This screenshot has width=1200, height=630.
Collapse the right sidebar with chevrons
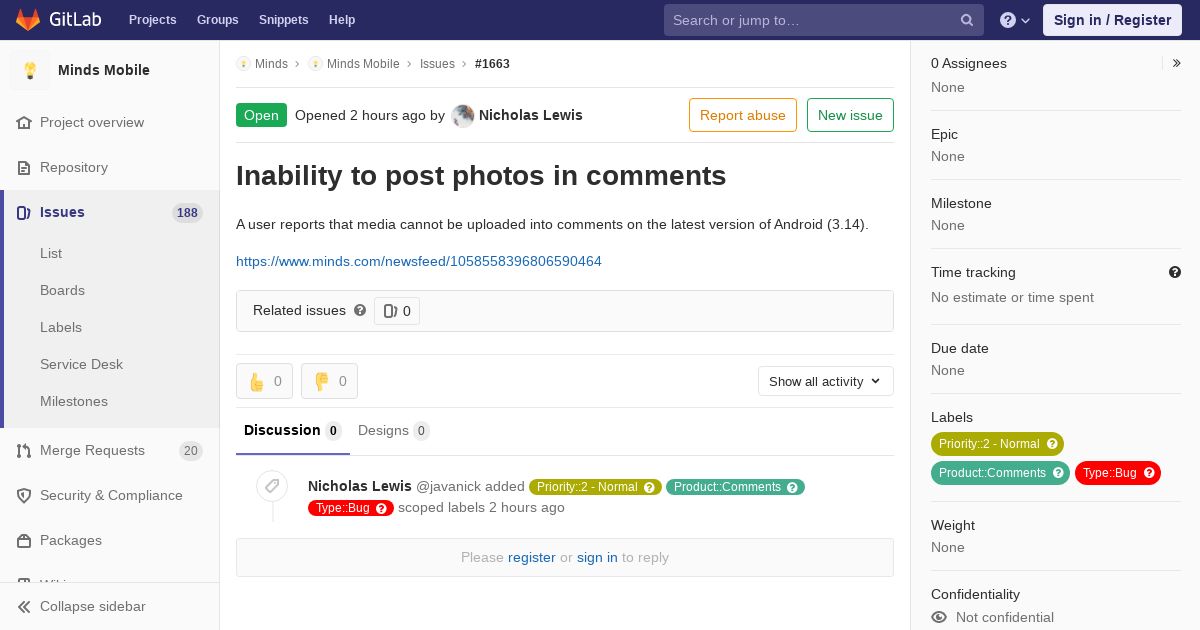pos(1177,63)
